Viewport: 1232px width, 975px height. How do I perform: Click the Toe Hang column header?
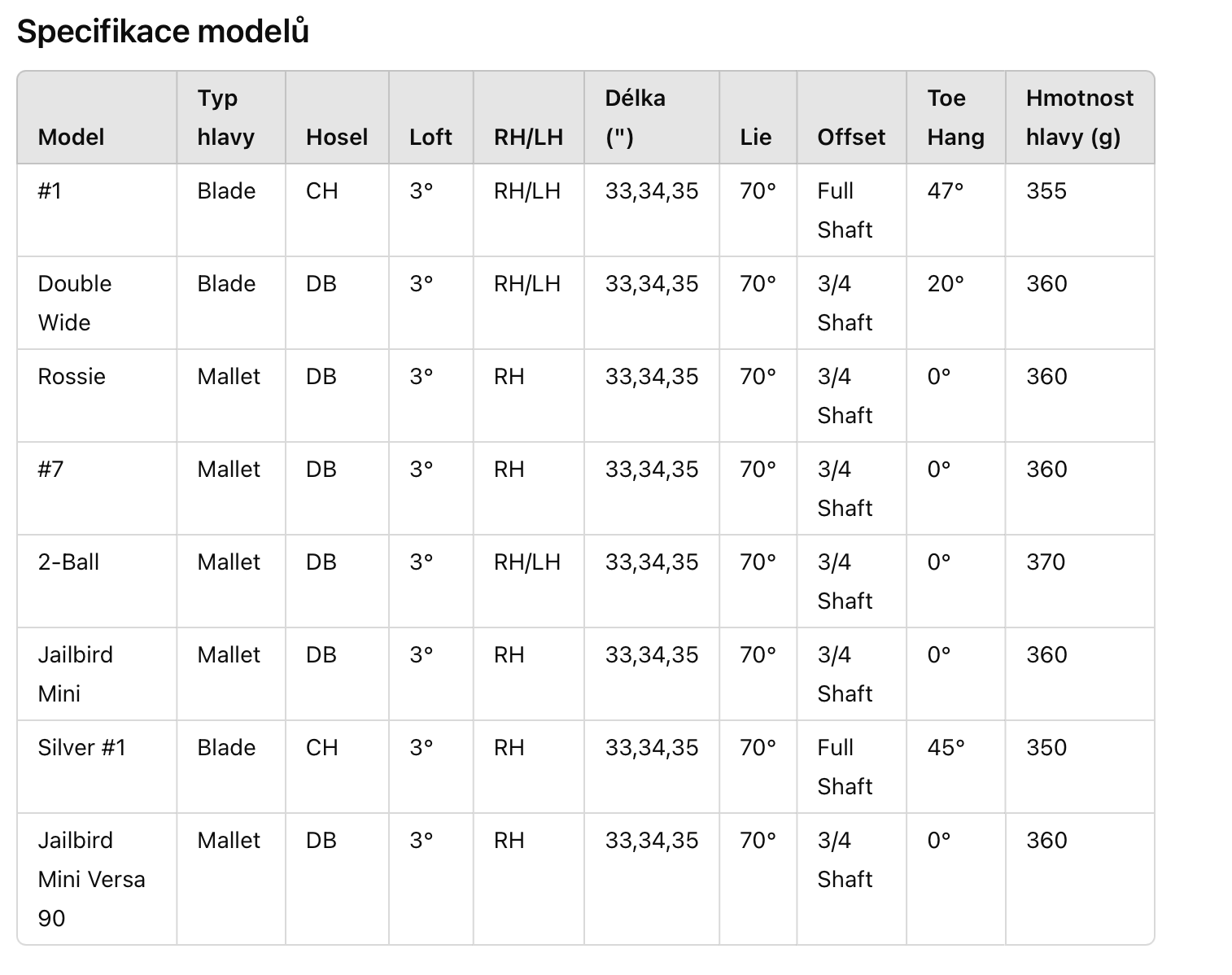click(x=955, y=117)
